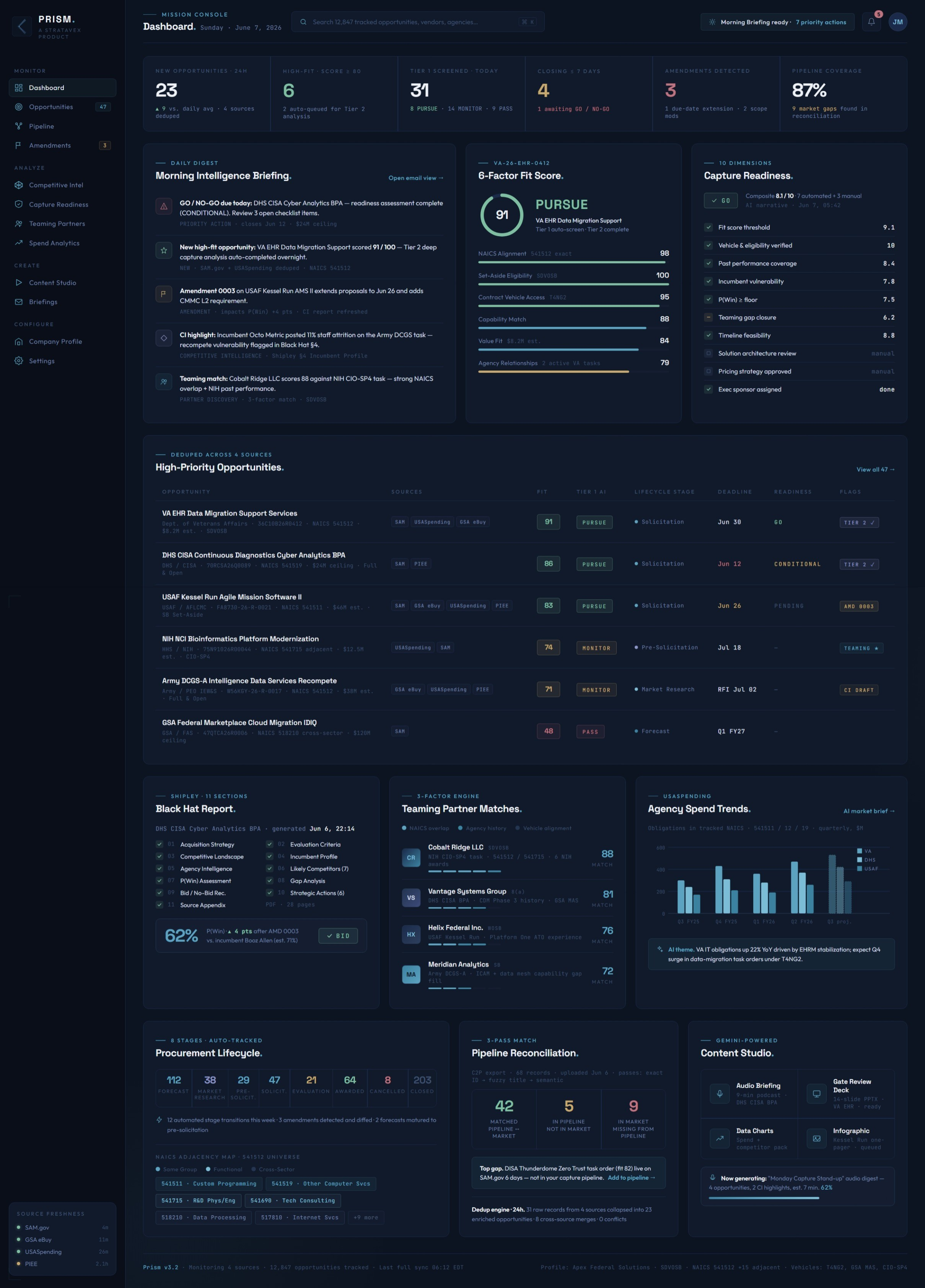Open Company Profile page
This screenshot has width=925, height=1288.
coord(62,342)
